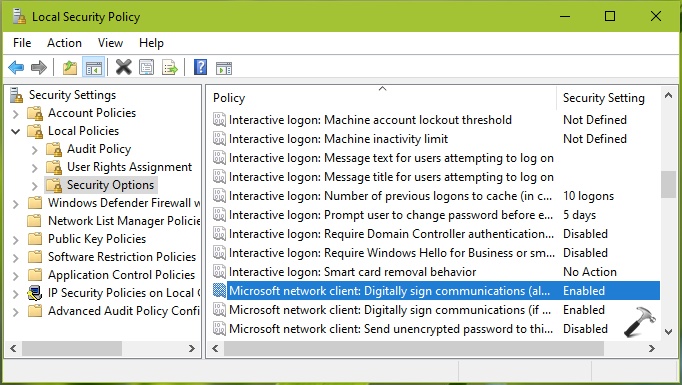The width and height of the screenshot is (682, 385).
Task: Click the Windows Defender Firewall folder icon
Action: (x=35, y=203)
